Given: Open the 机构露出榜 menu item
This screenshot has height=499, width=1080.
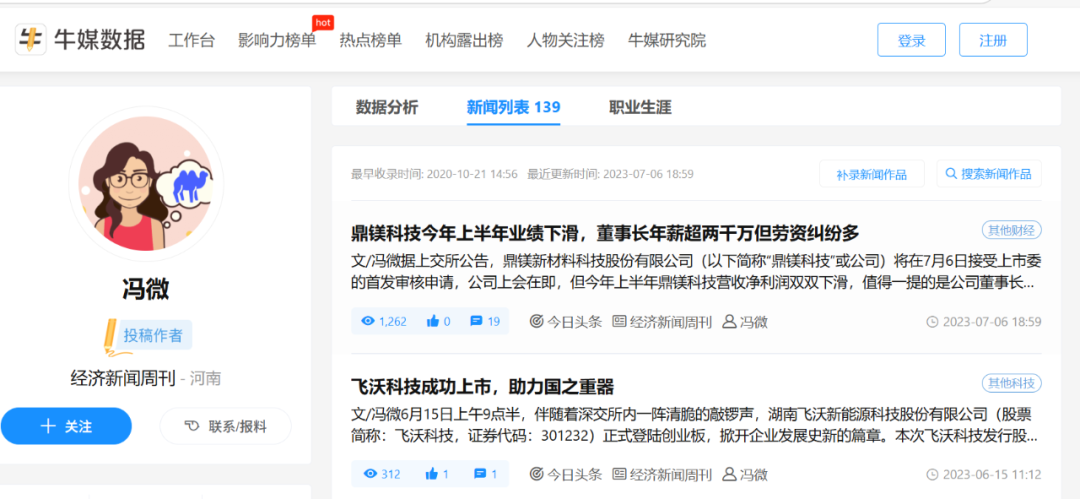Looking at the screenshot, I should (x=464, y=40).
